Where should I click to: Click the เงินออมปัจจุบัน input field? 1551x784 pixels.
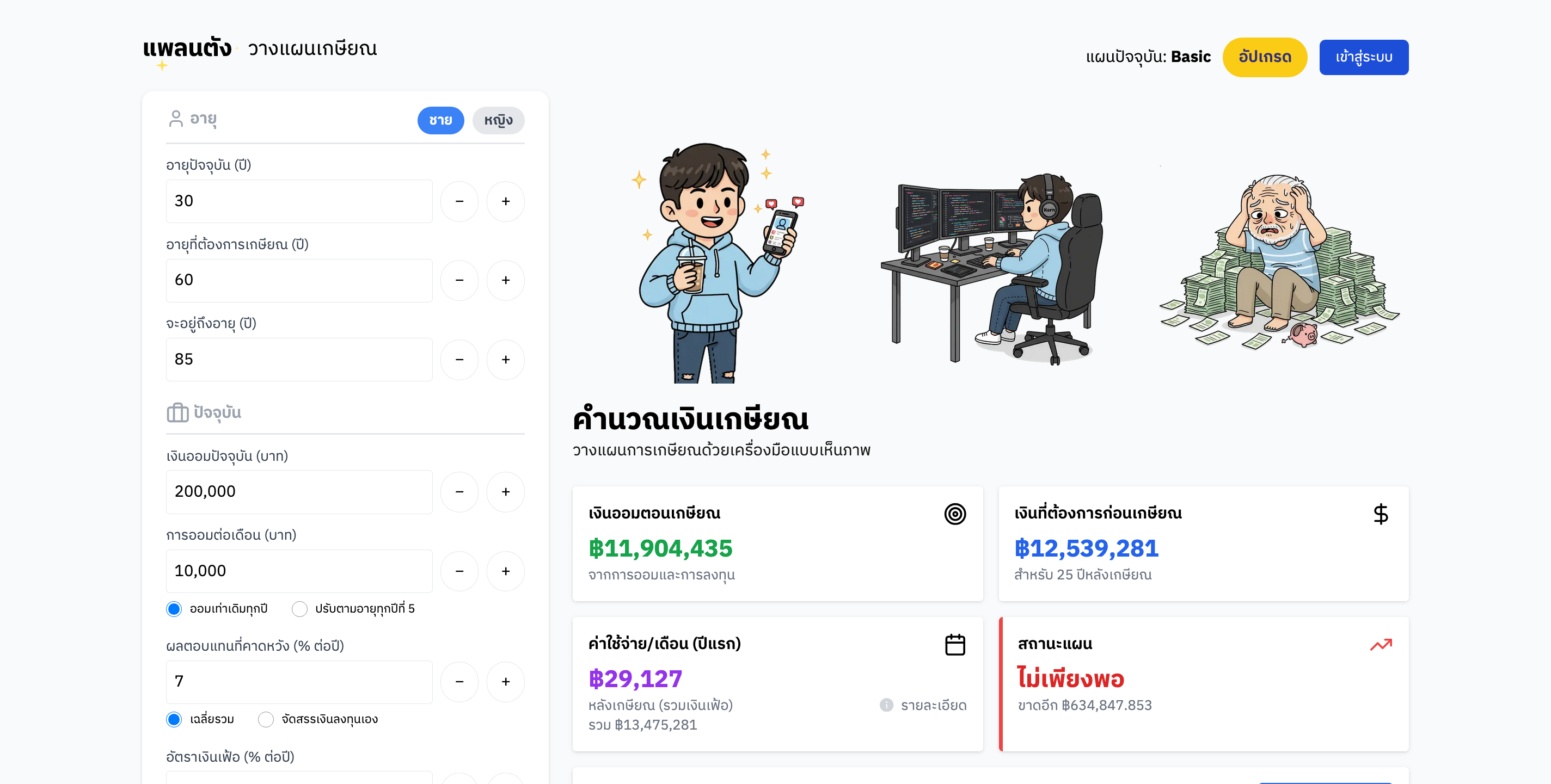point(299,492)
